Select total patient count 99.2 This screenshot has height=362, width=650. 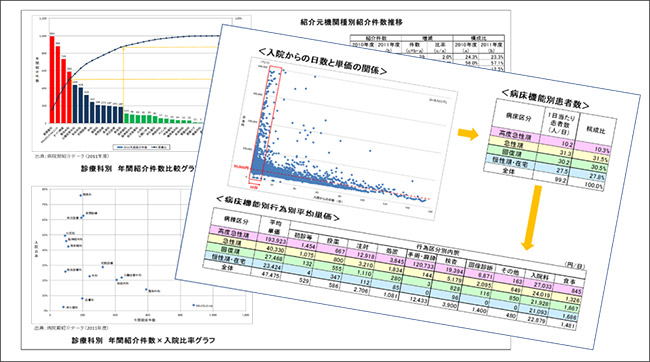pyautogui.click(x=560, y=180)
